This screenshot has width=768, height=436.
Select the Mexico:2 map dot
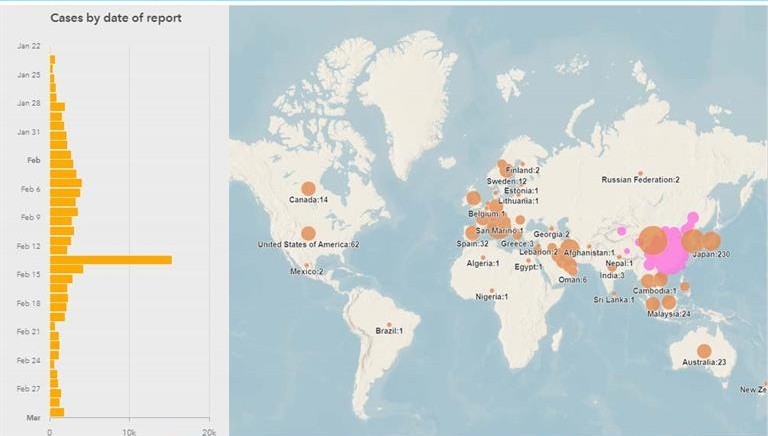point(307,265)
